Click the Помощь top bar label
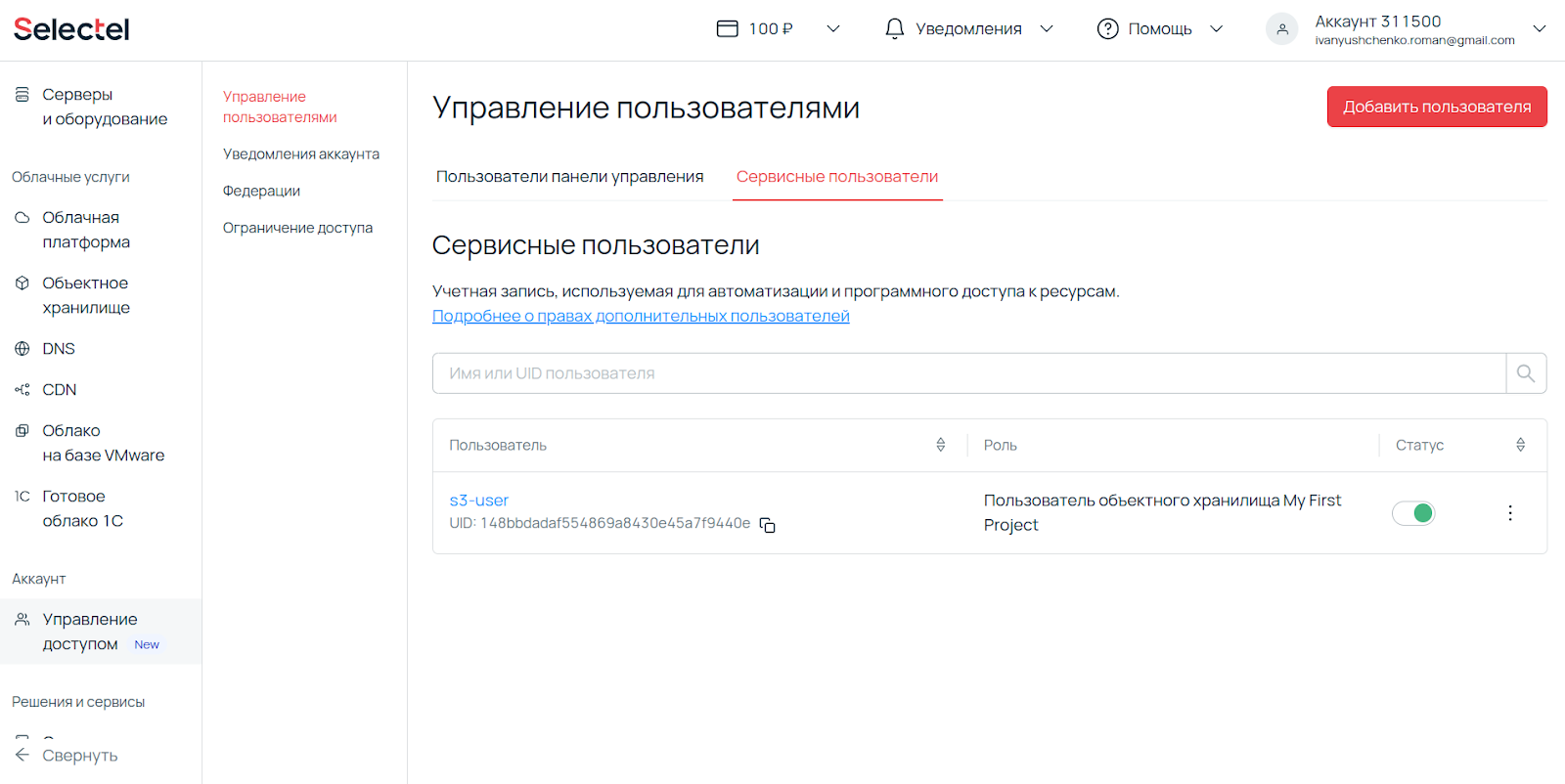Viewport: 1565px width, 784px height. pyautogui.click(x=1160, y=29)
